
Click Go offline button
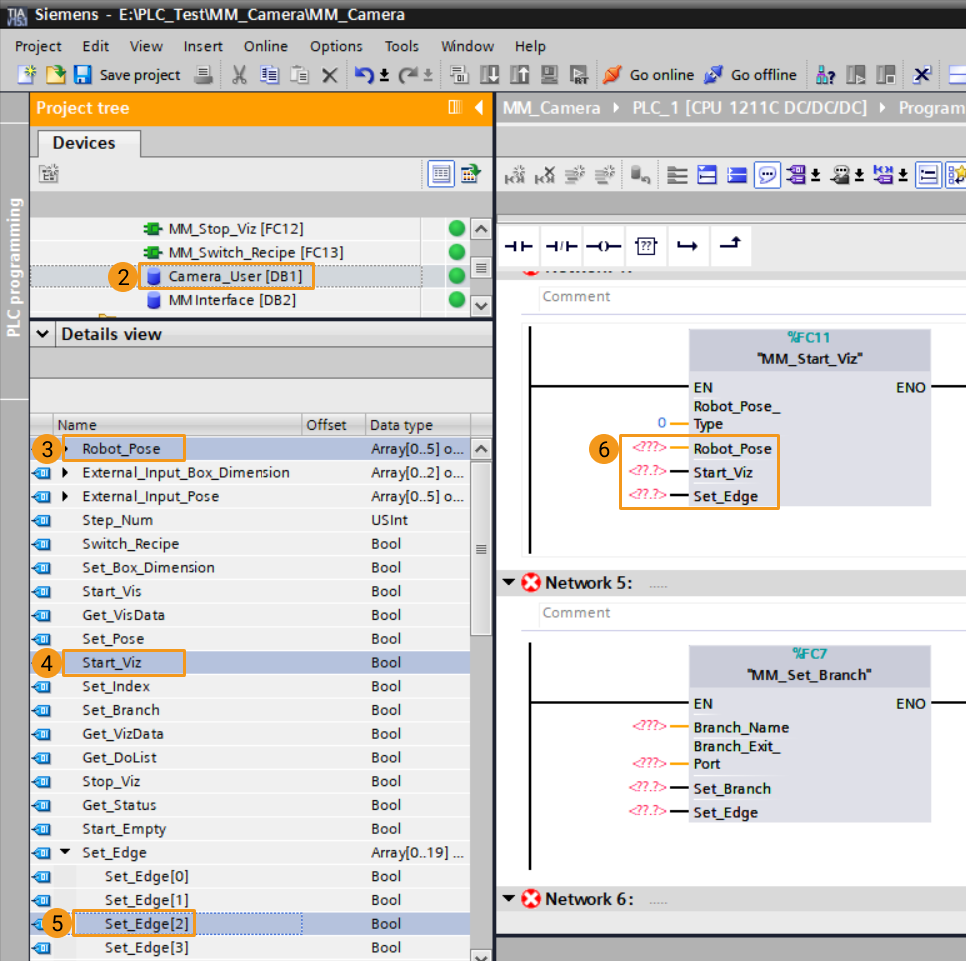pos(752,75)
